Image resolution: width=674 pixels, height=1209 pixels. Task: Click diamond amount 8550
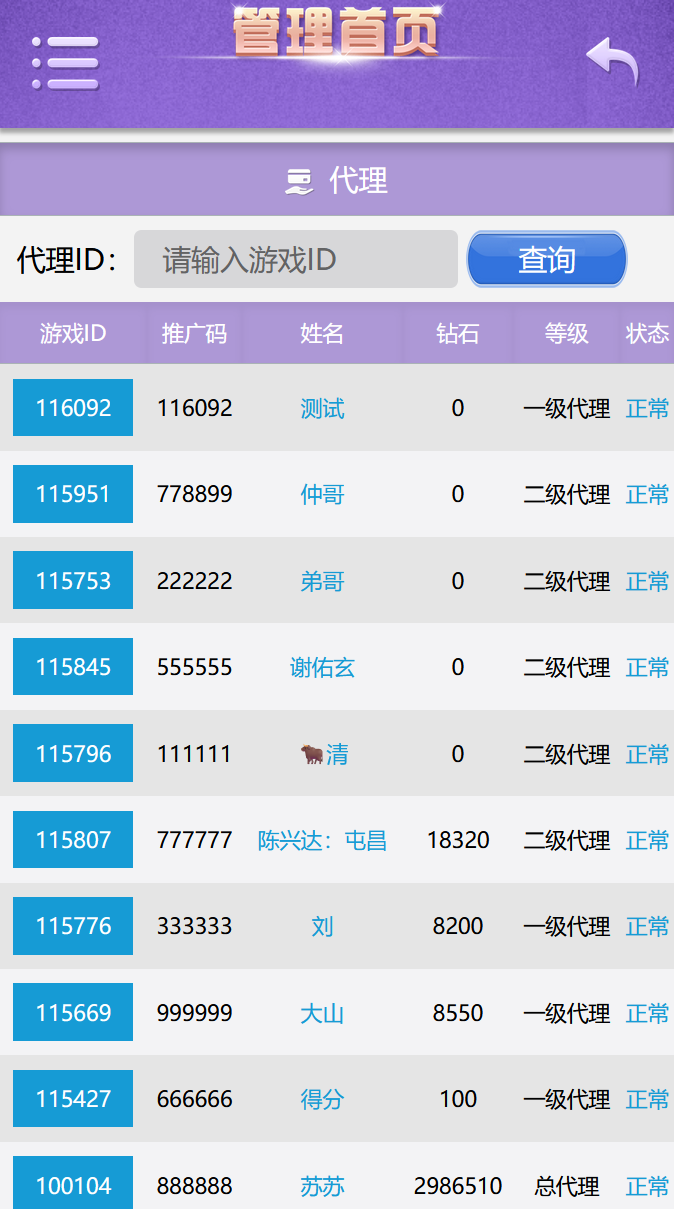[458, 1013]
